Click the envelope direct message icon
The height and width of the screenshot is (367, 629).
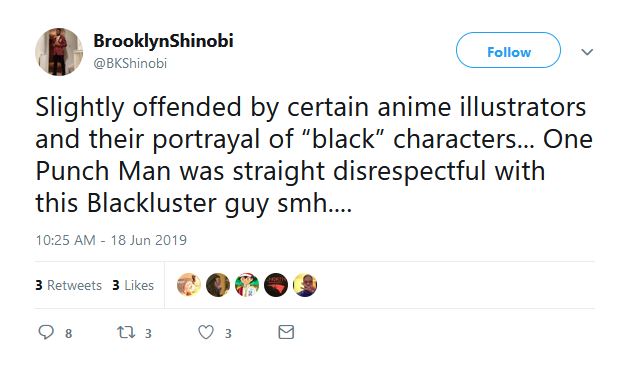coord(286,332)
